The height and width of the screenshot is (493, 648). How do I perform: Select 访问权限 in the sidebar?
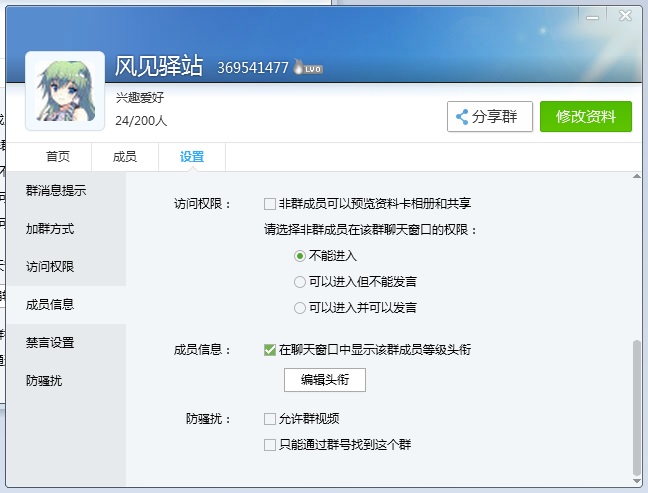(x=66, y=267)
